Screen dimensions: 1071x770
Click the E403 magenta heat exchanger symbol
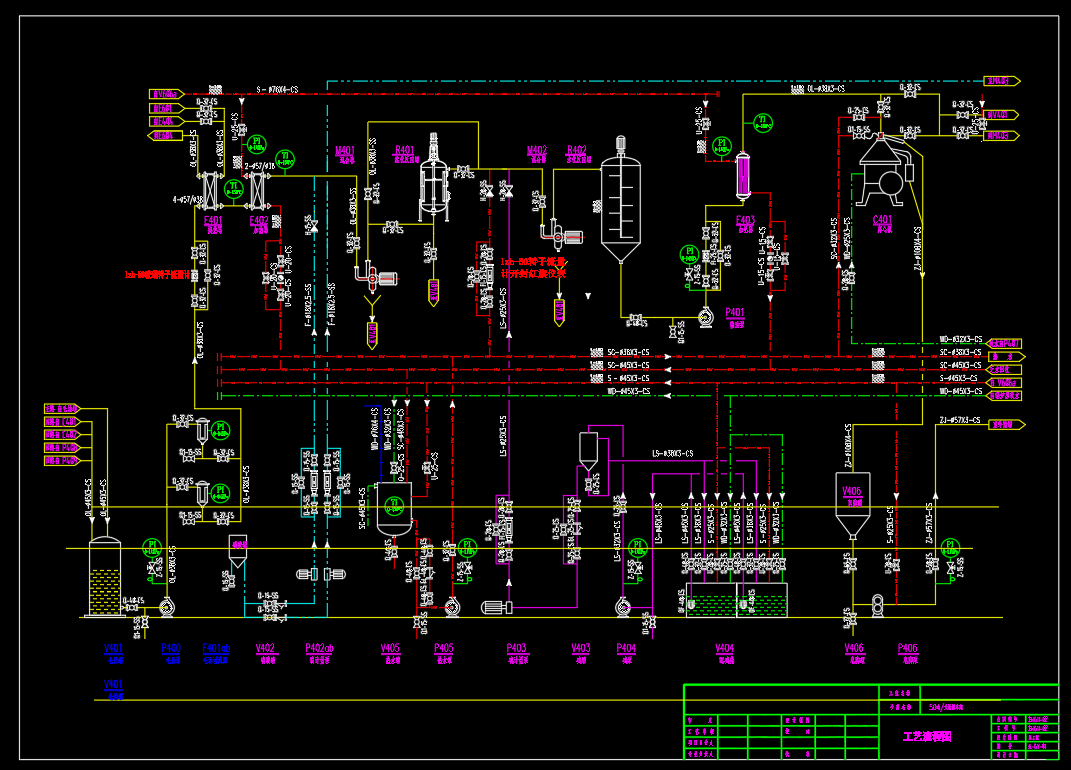coord(742,176)
